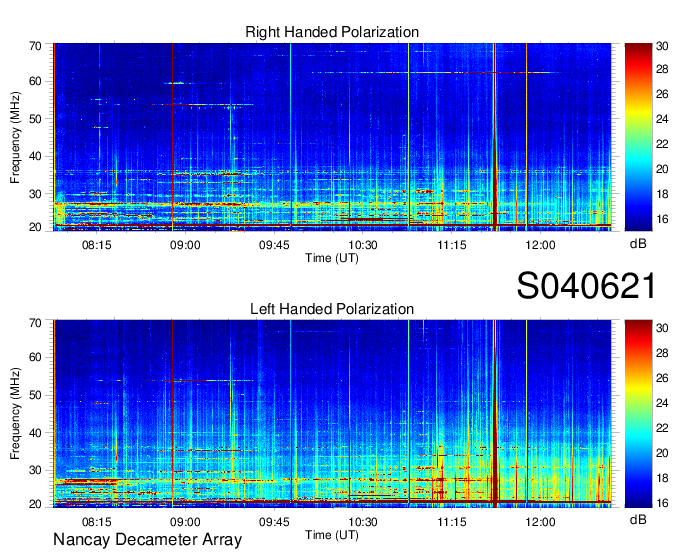Click Time (UT) label under Right Handed plot
The image size is (680, 552).
click(332, 258)
